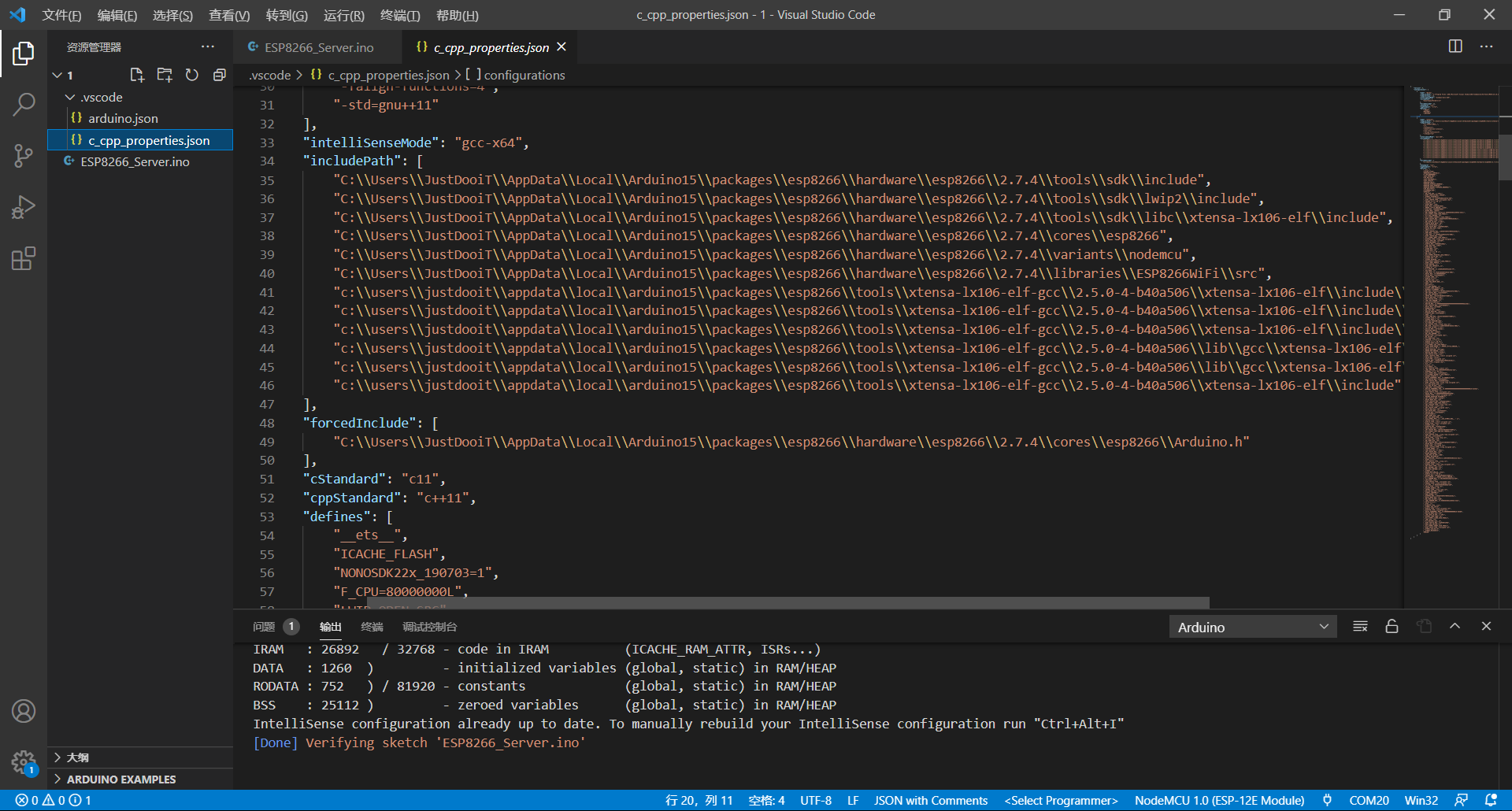Click New File icon in explorer header
This screenshot has width=1512, height=811.
(x=137, y=75)
